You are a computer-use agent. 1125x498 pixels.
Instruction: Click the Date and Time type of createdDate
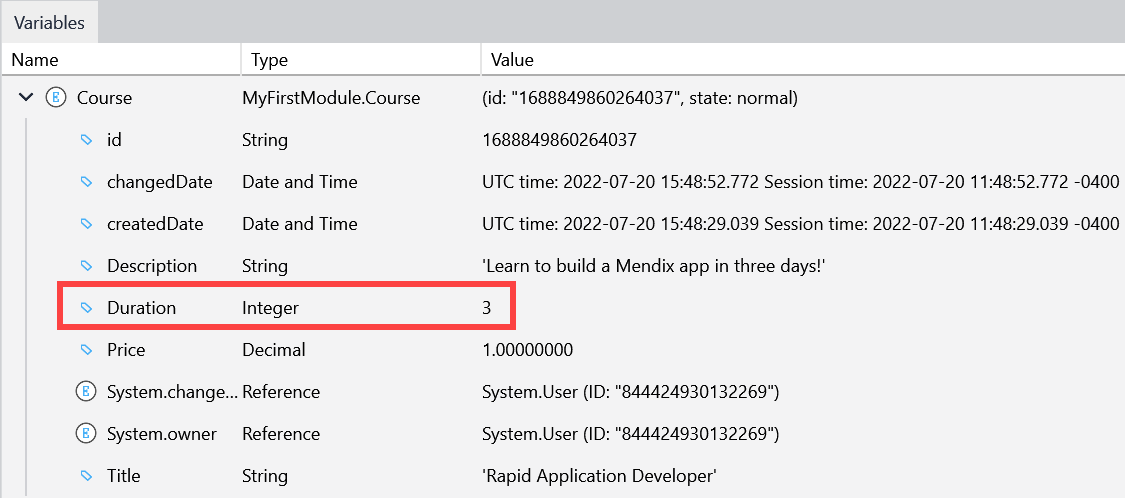(299, 224)
